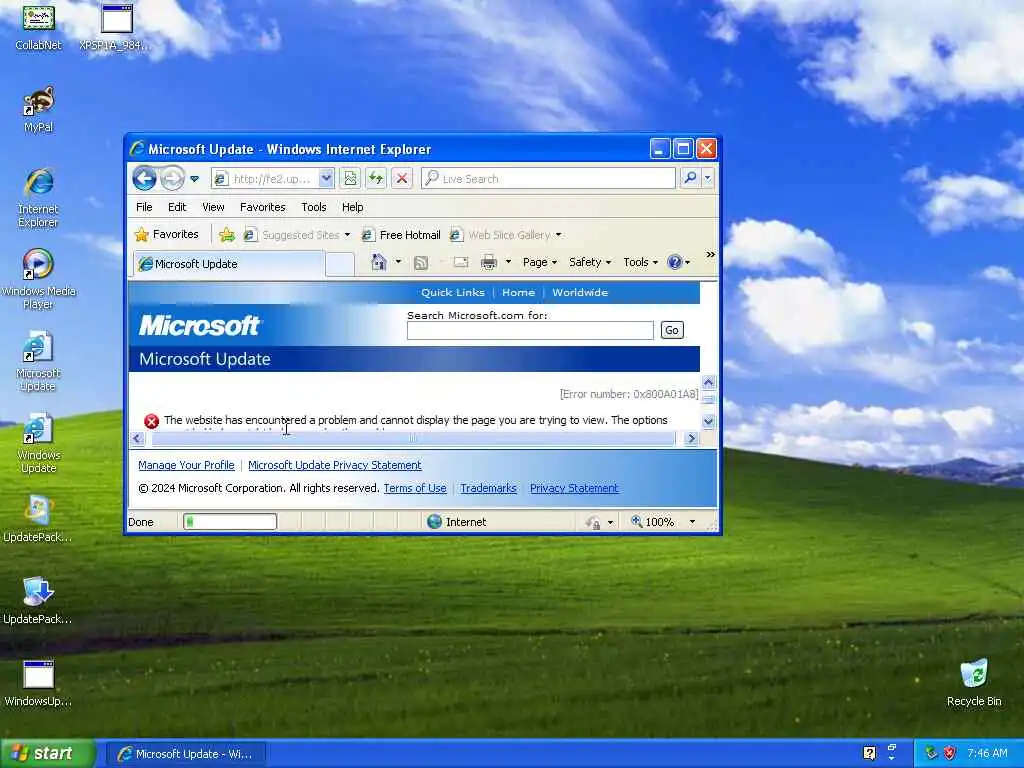The image size is (1024, 768).
Task: Click the Go search button
Action: (x=672, y=330)
